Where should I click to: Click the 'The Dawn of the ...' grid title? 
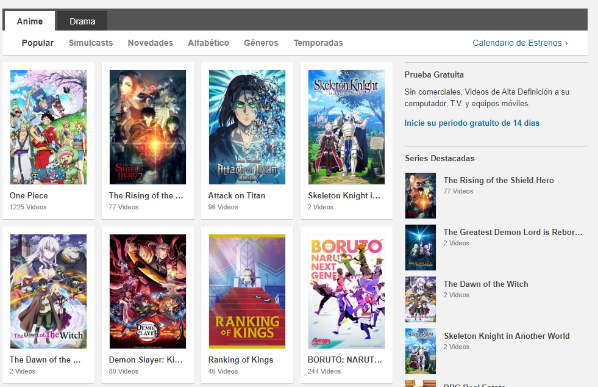[x=45, y=360]
